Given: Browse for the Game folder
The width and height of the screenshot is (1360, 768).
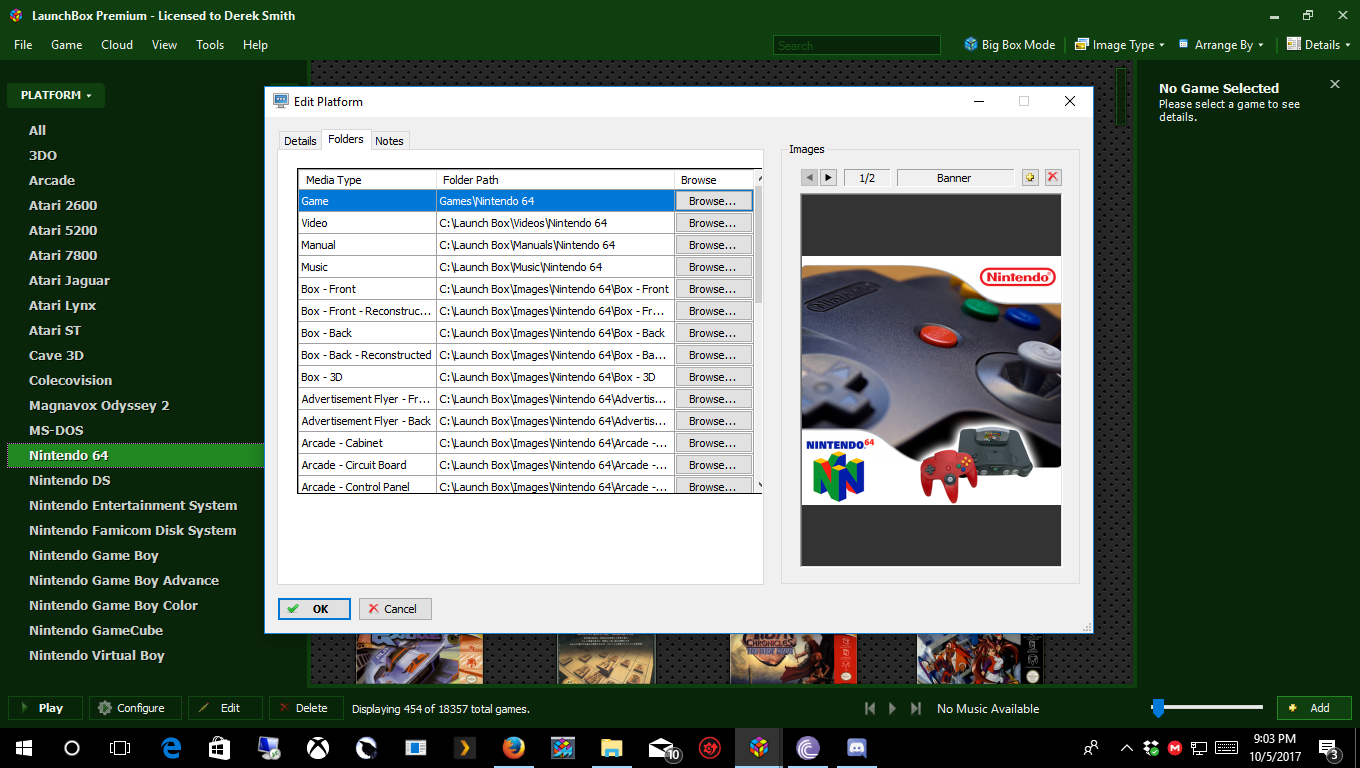Looking at the screenshot, I should click(714, 201).
